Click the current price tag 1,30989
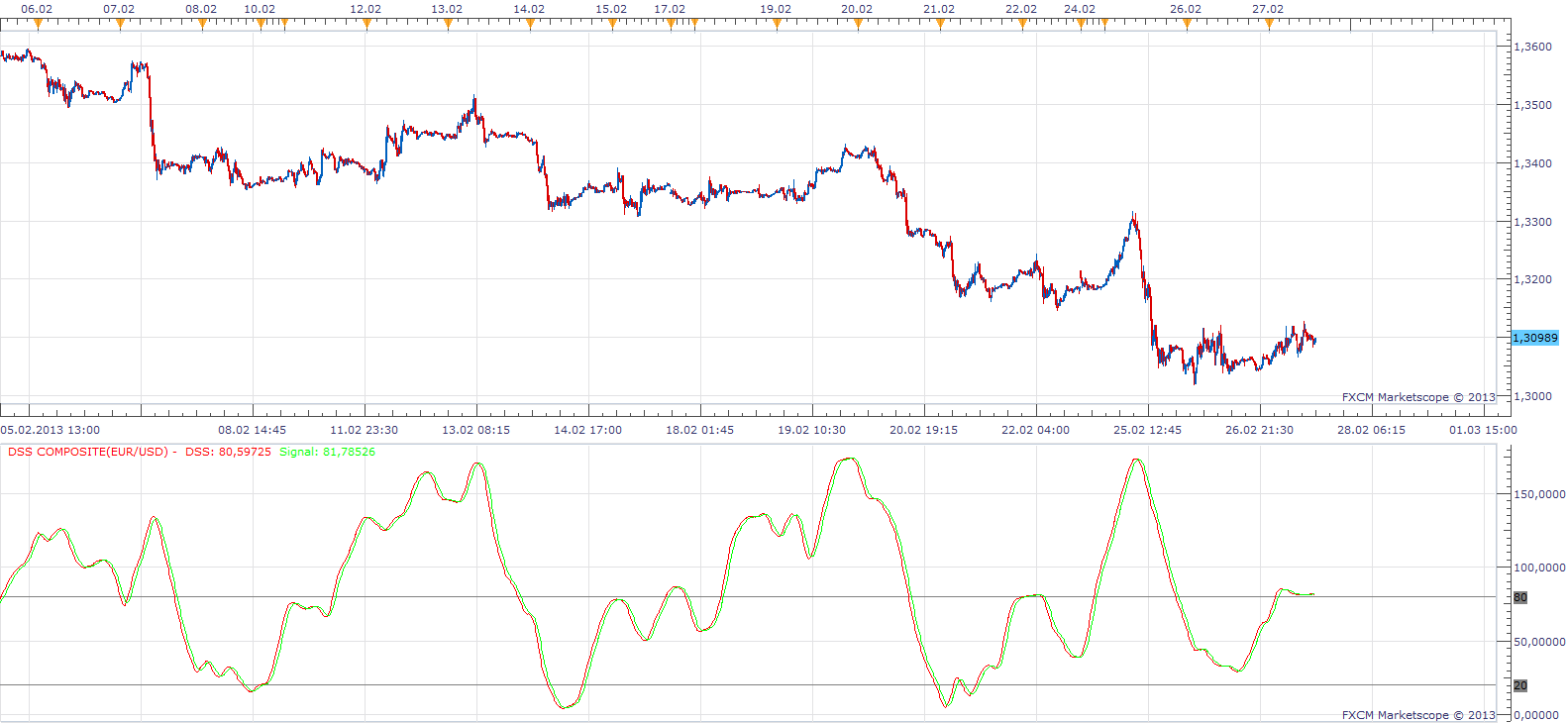 (1535, 338)
